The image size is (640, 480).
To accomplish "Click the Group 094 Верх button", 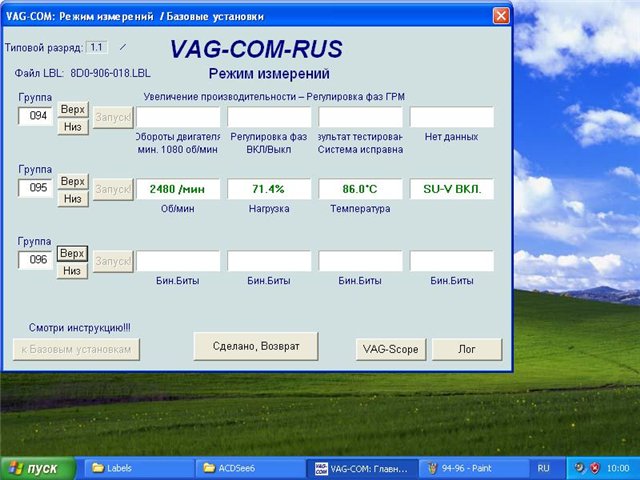I will (73, 109).
